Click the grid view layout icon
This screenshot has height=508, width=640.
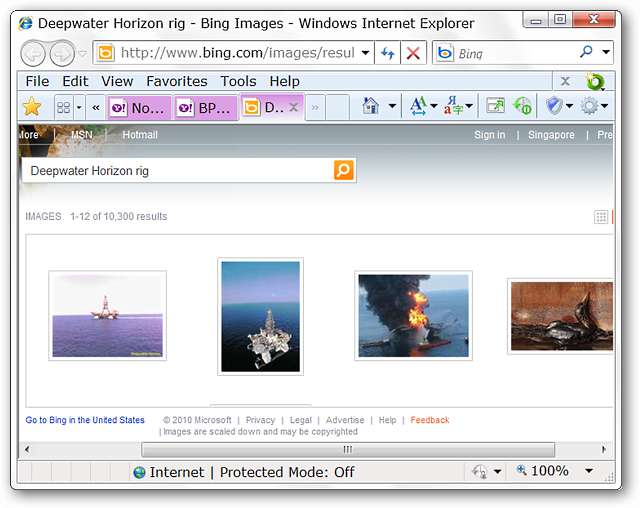tap(601, 217)
